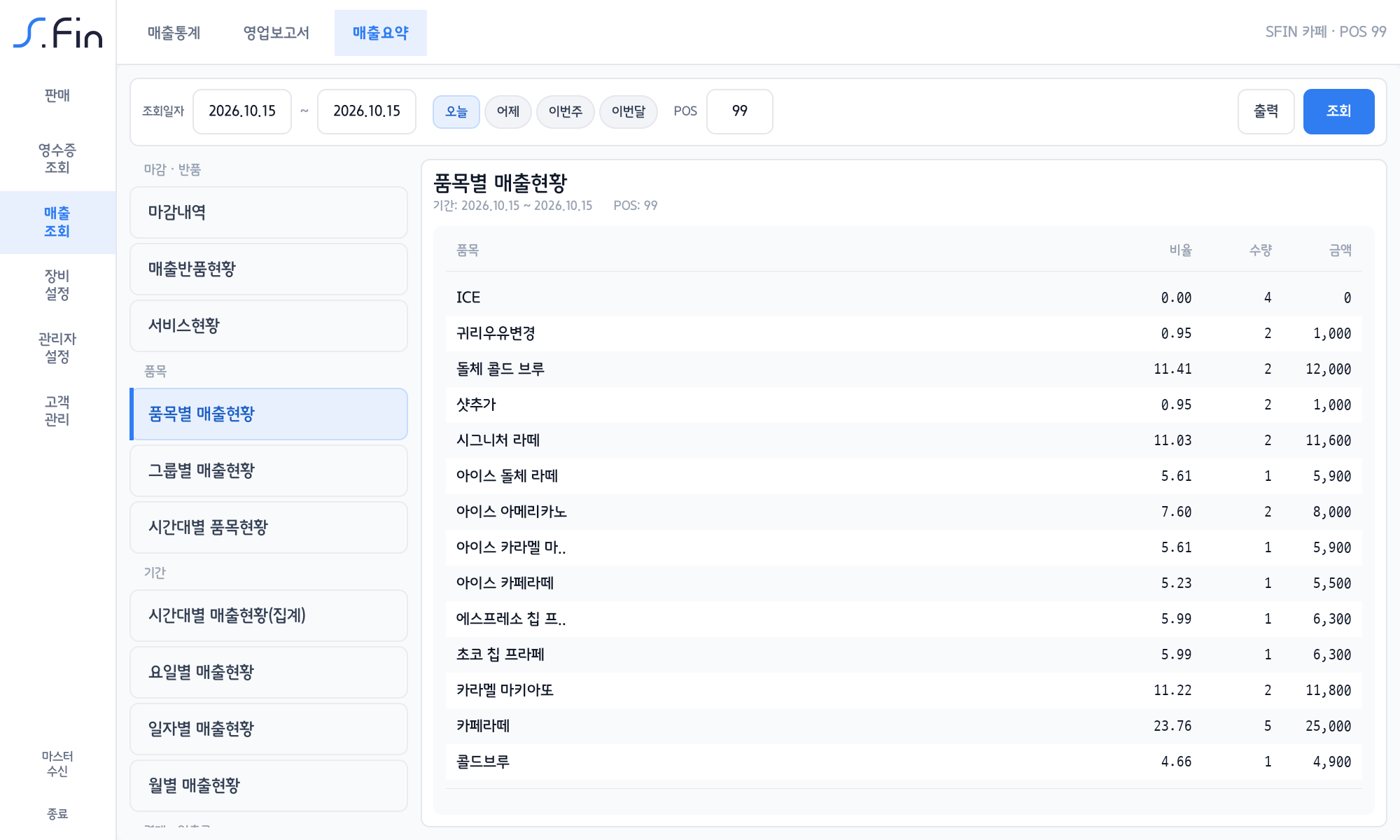Image resolution: width=1400 pixels, height=840 pixels.
Task: Select 매출 조회 in the sidebar
Action: (x=57, y=222)
